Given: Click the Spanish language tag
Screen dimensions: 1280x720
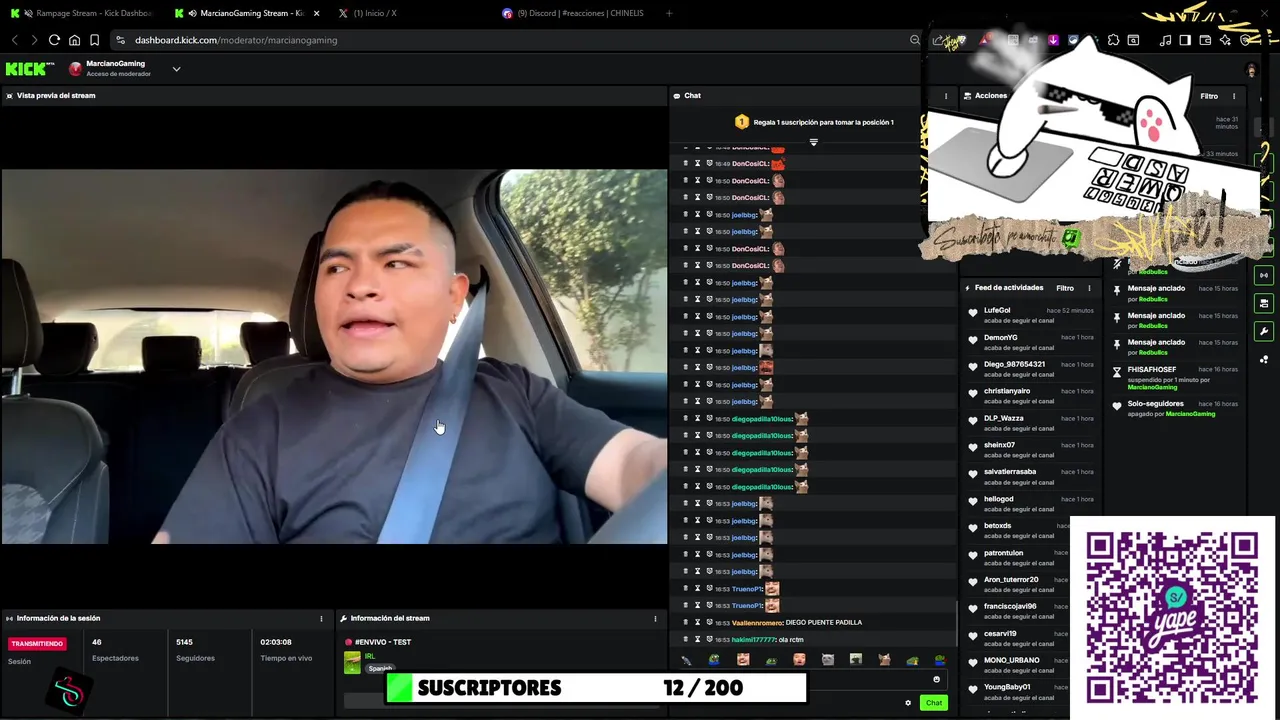Looking at the screenshot, I should click(380, 668).
